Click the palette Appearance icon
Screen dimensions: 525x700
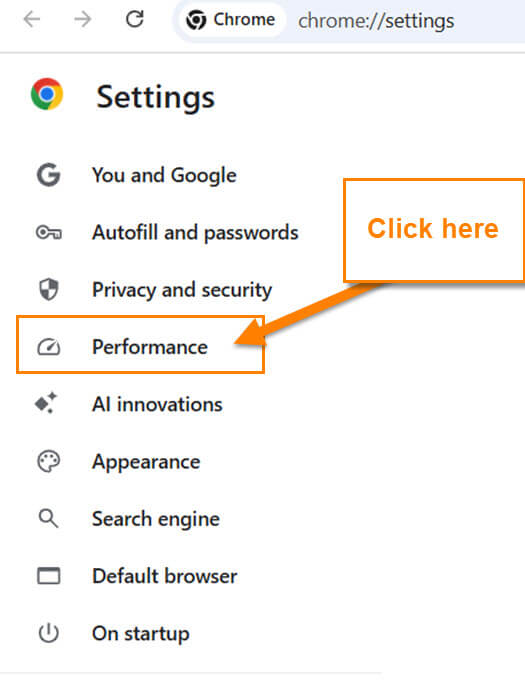(x=48, y=462)
